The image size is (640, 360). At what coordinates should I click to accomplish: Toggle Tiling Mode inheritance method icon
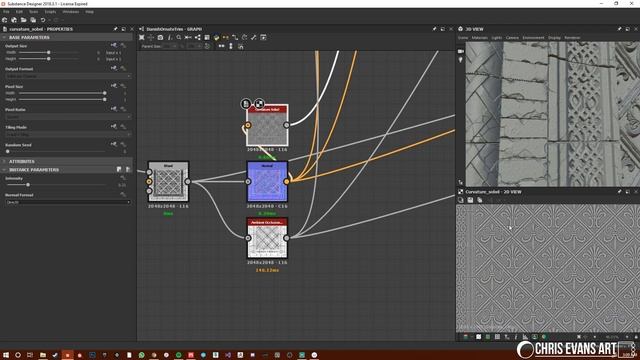click(114, 127)
